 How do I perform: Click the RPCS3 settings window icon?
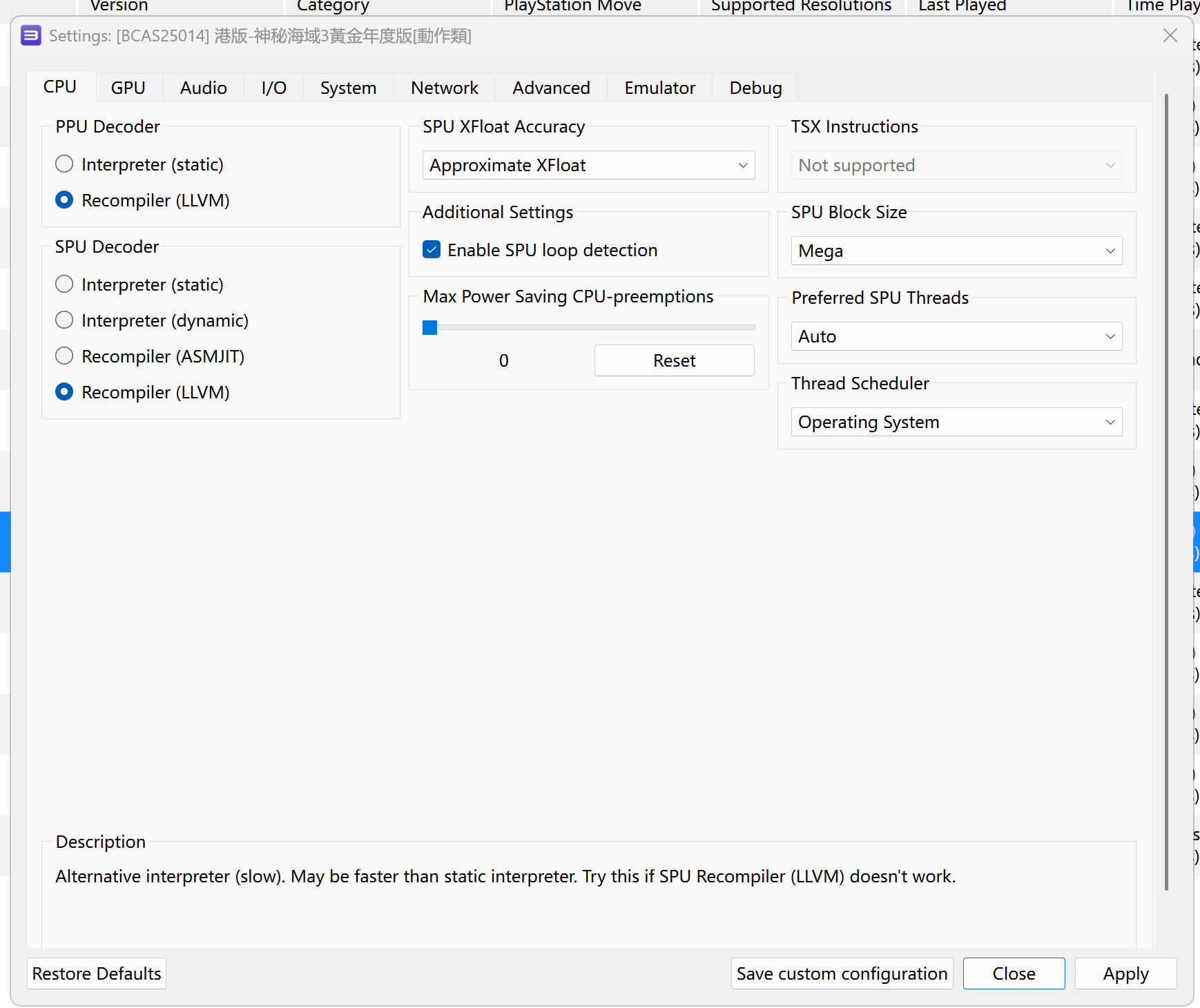31,35
